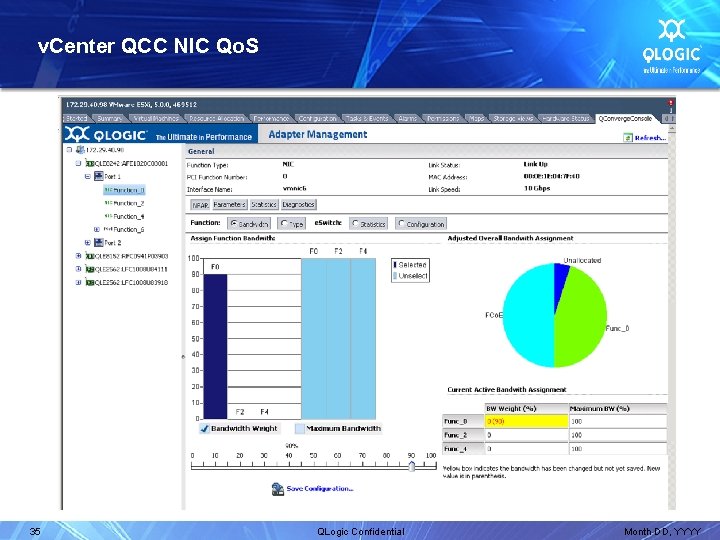Click the yellow Func_0 BW Weight cell

coord(526,421)
